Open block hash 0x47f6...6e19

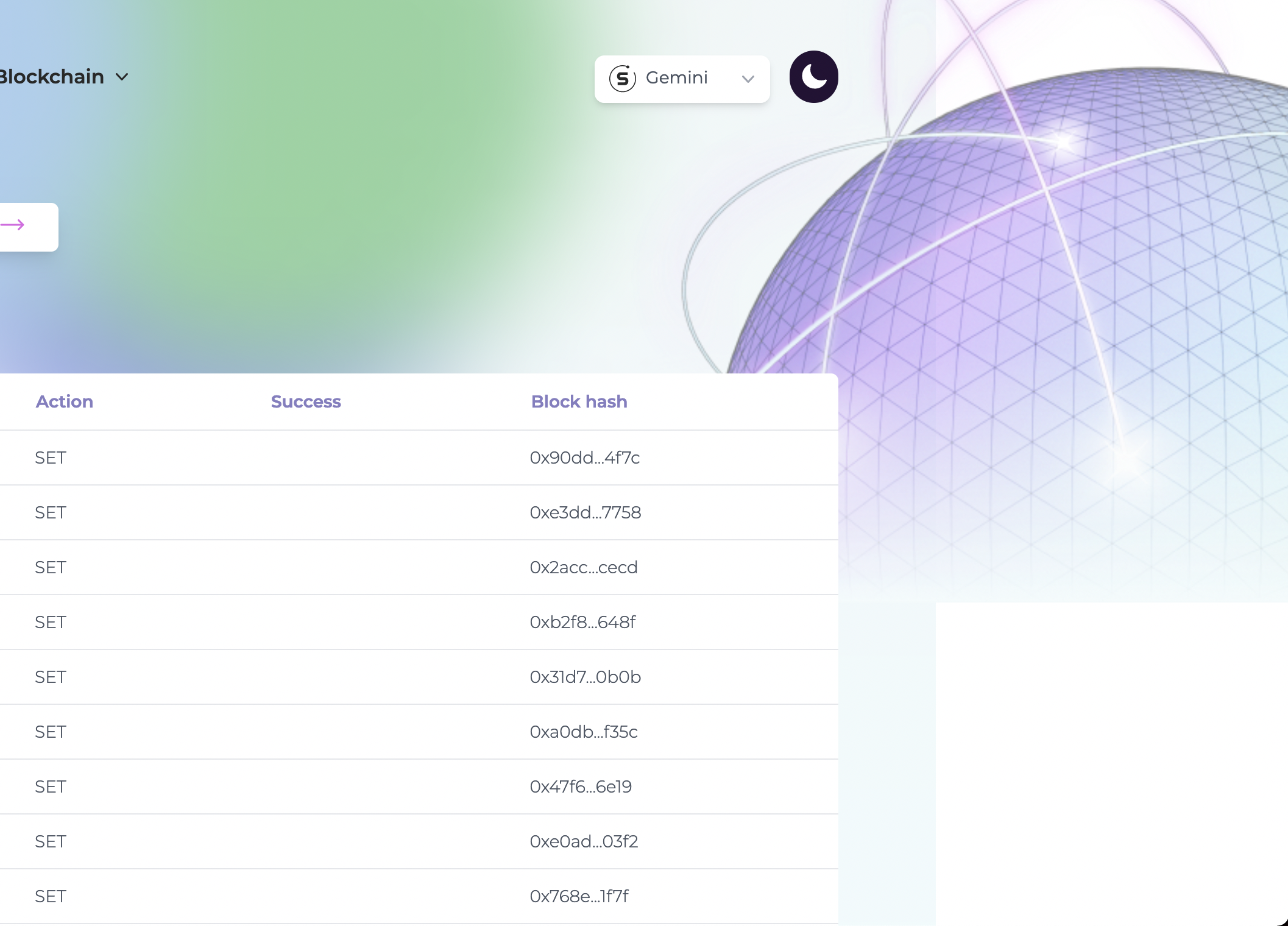580,786
